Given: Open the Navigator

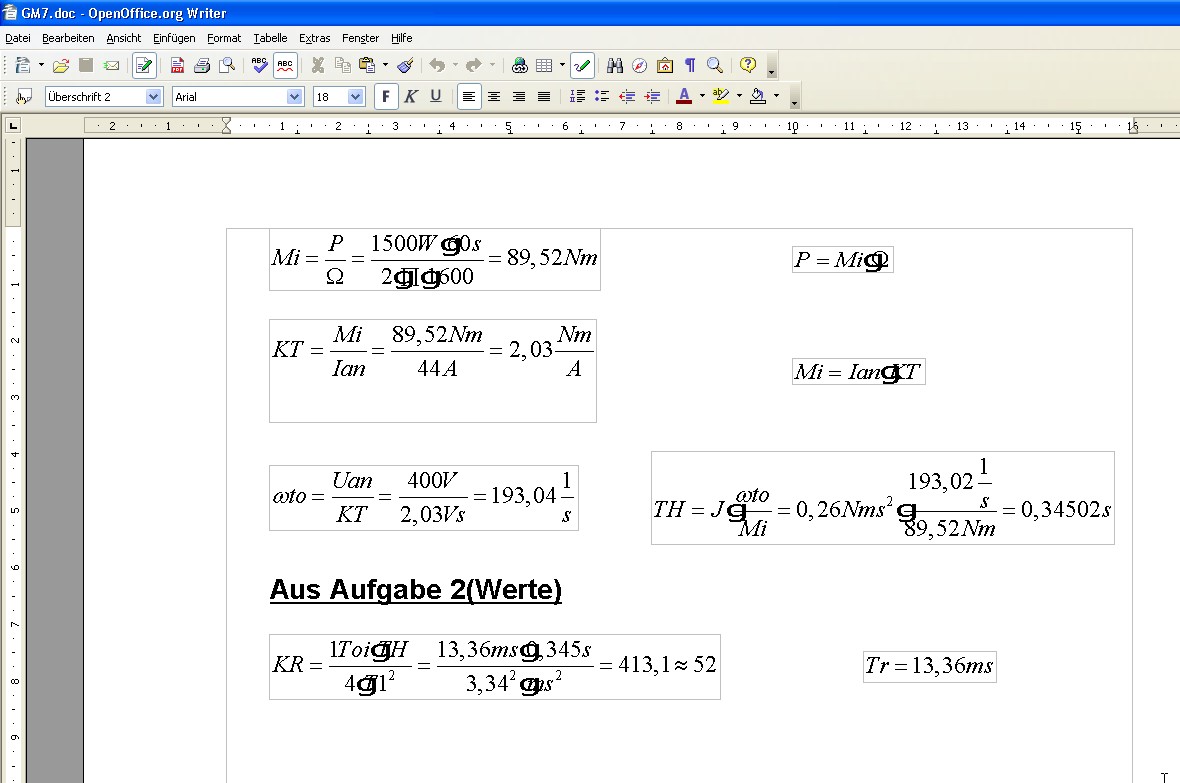Looking at the screenshot, I should [638, 64].
